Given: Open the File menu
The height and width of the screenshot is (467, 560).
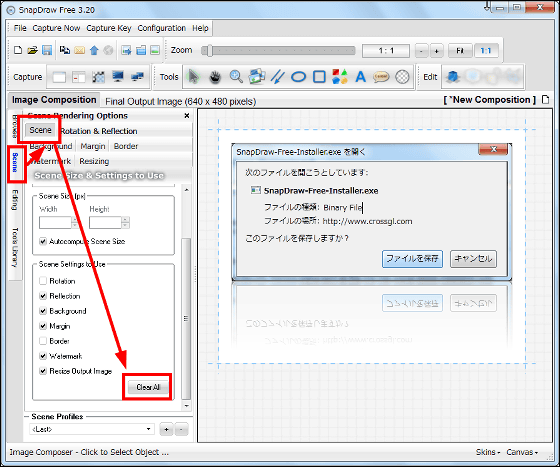Looking at the screenshot, I should 20,28.
